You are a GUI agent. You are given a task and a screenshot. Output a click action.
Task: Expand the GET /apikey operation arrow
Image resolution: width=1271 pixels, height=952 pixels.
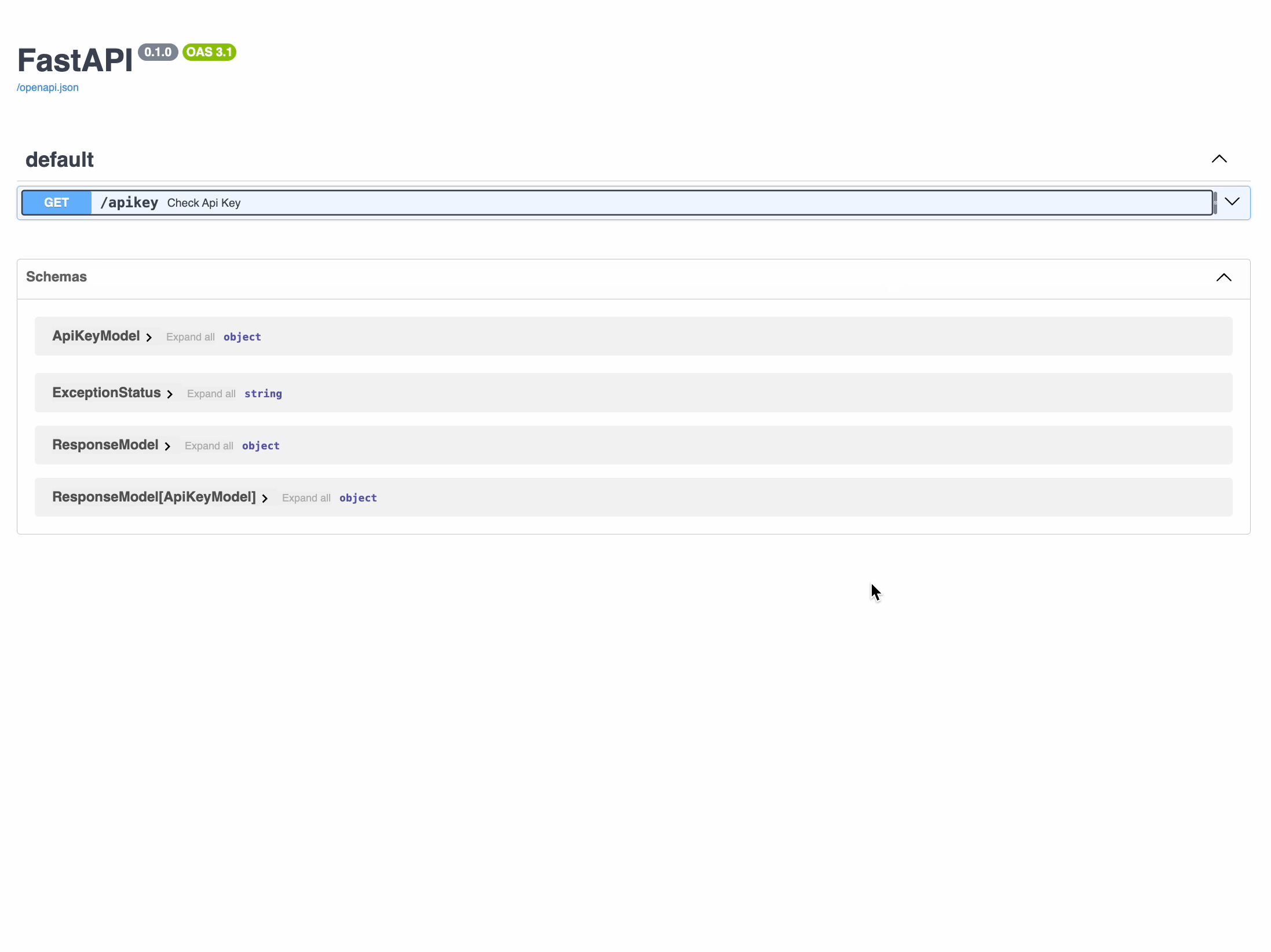1232,202
